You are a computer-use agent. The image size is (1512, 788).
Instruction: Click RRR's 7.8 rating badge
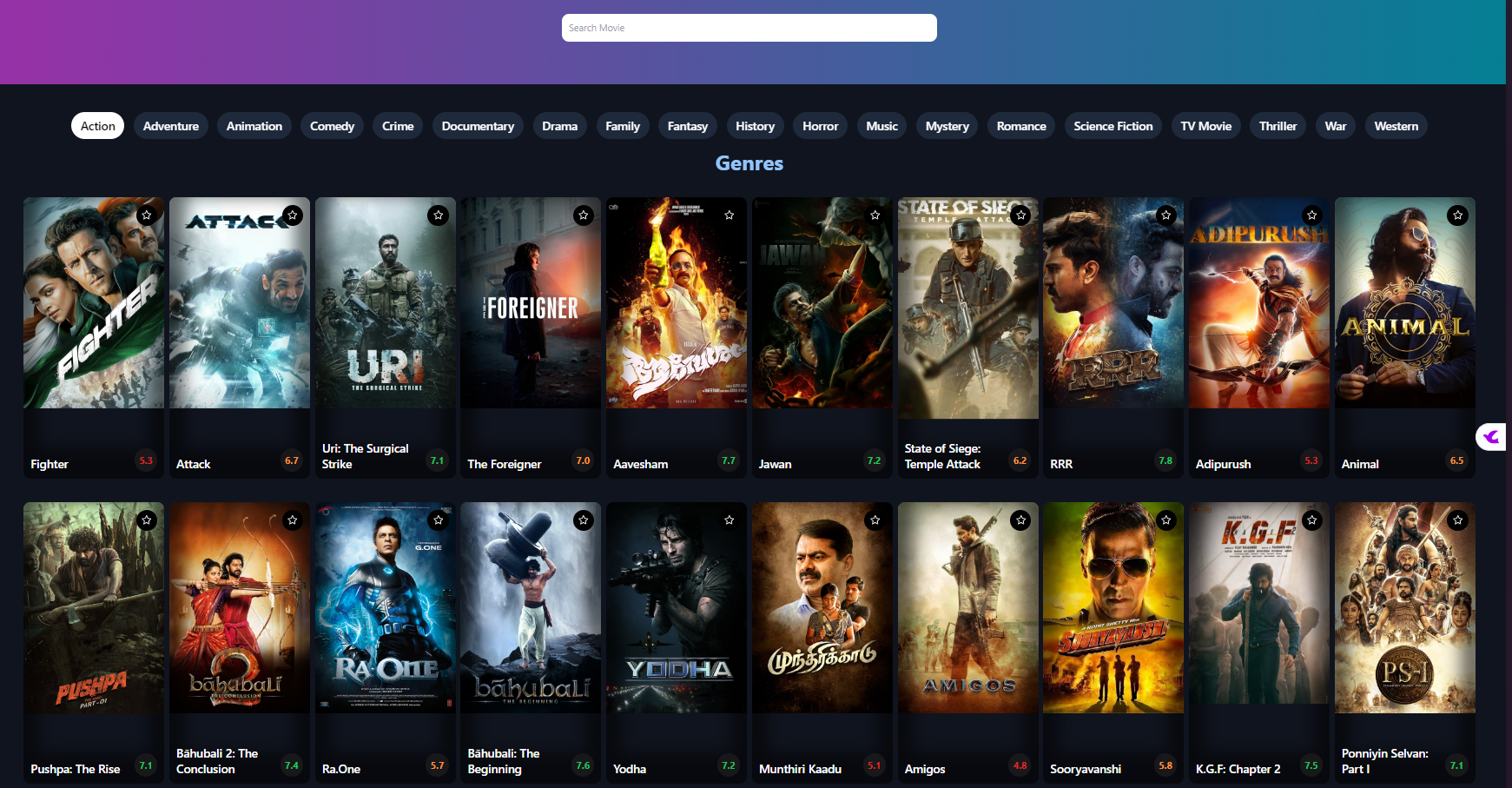[x=1165, y=460]
